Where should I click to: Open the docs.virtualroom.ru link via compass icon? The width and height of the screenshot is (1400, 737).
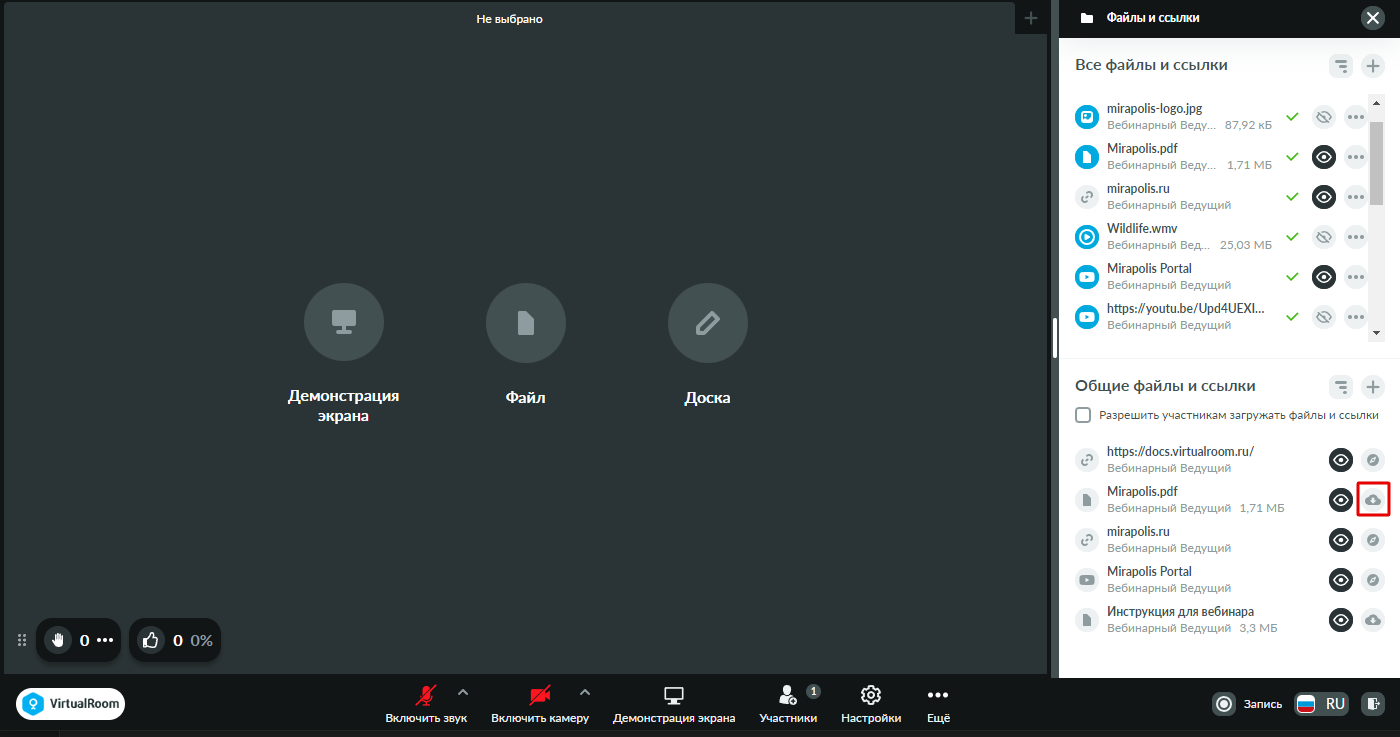click(x=1373, y=460)
